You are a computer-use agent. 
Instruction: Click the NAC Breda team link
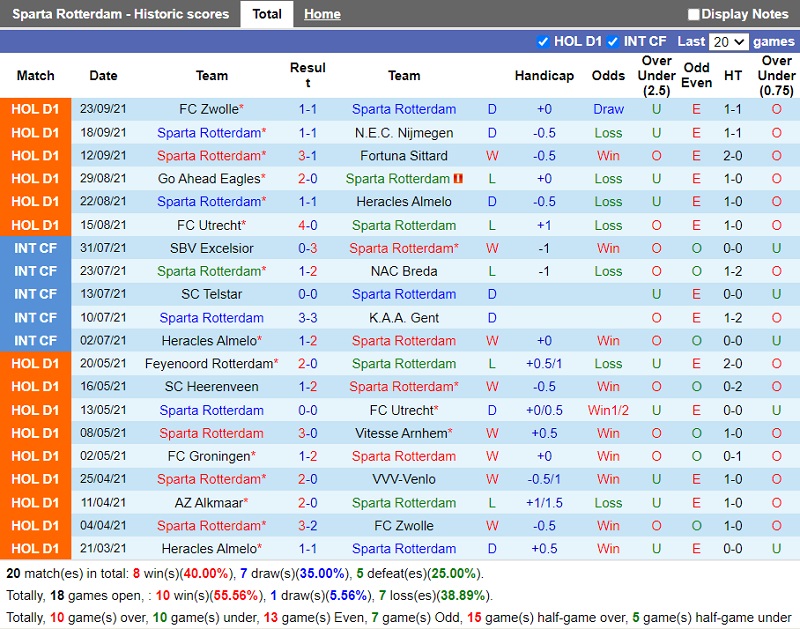pyautogui.click(x=404, y=271)
